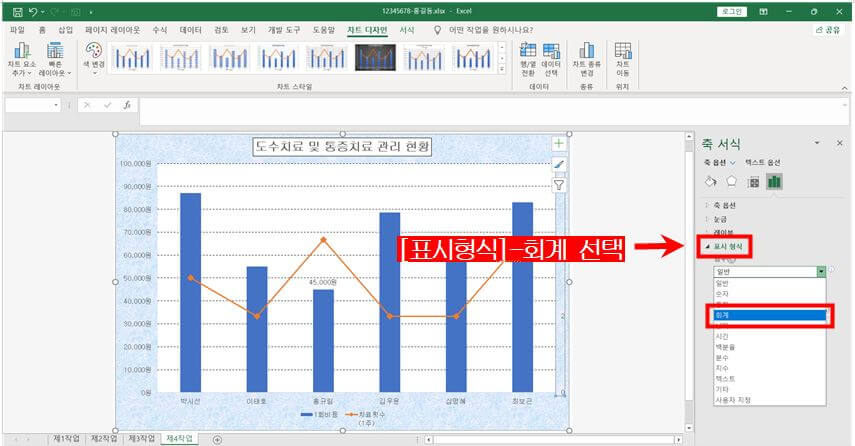Open the 축 서식 pane options arrow

click(x=817, y=143)
